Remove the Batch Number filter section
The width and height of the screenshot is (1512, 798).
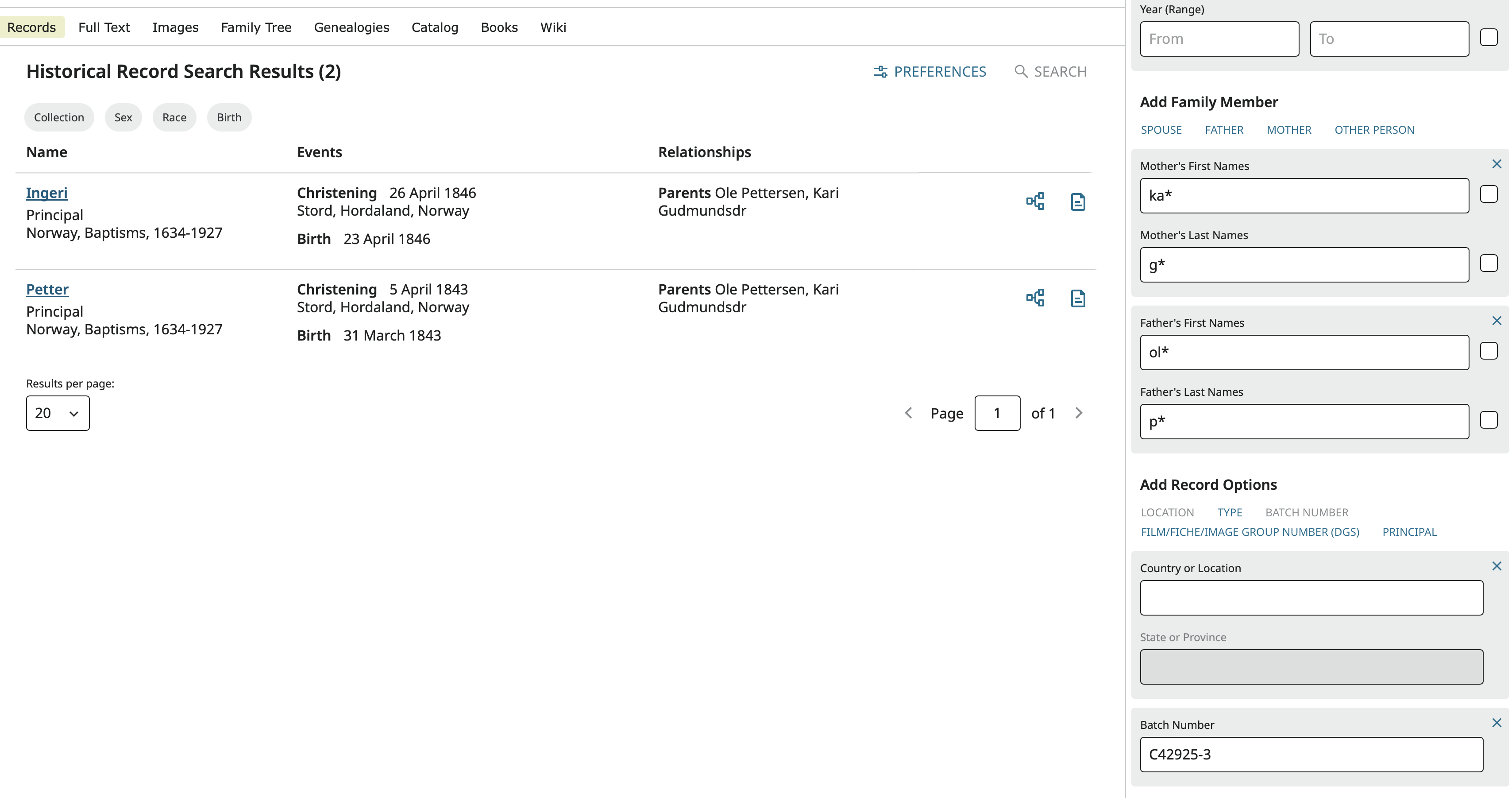1497,723
